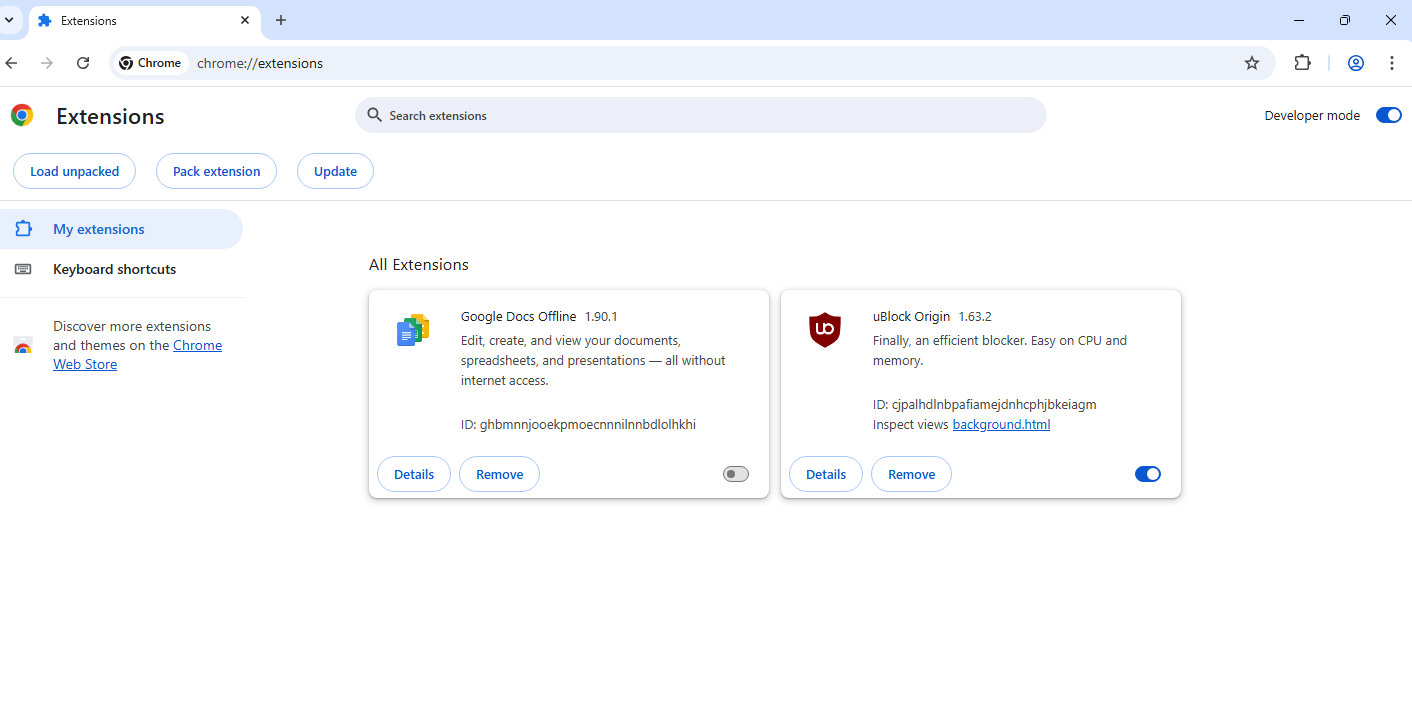The image size is (1412, 703).
Task: Click Pack extension button
Action: click(x=216, y=171)
